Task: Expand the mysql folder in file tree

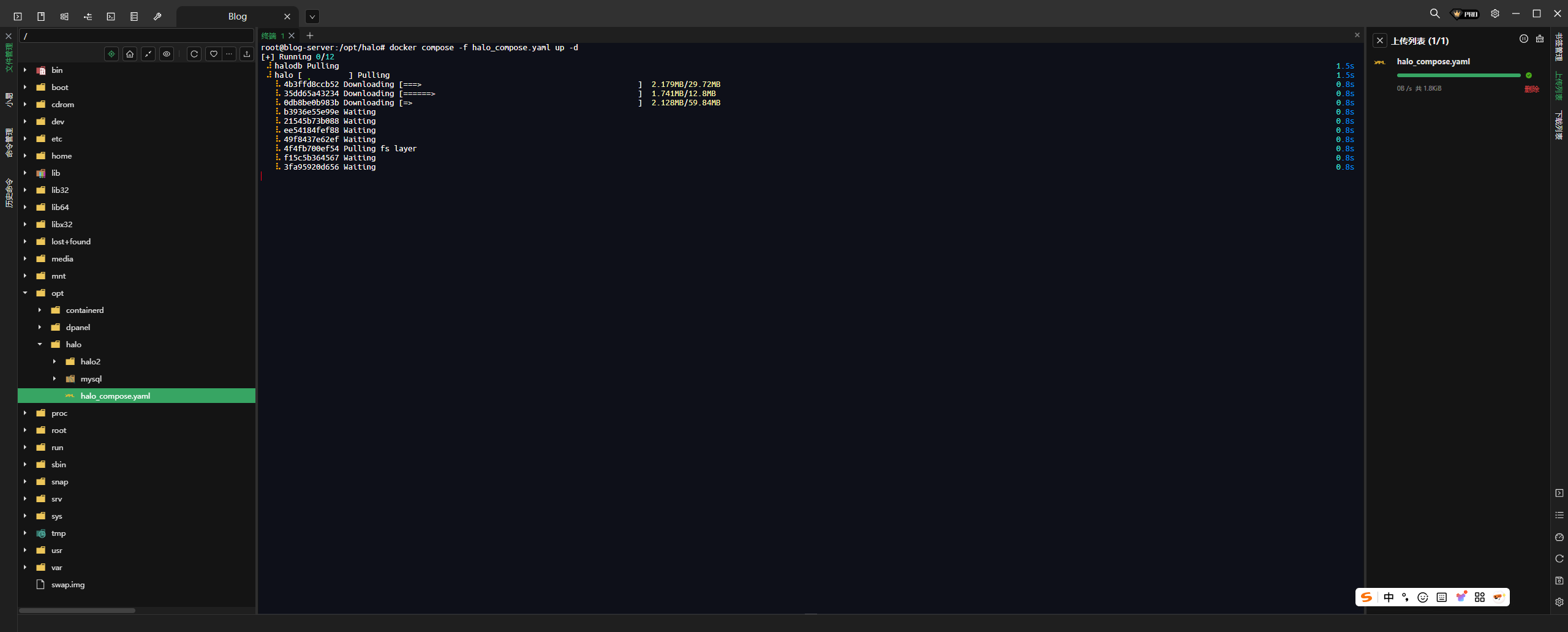Action: (x=55, y=378)
